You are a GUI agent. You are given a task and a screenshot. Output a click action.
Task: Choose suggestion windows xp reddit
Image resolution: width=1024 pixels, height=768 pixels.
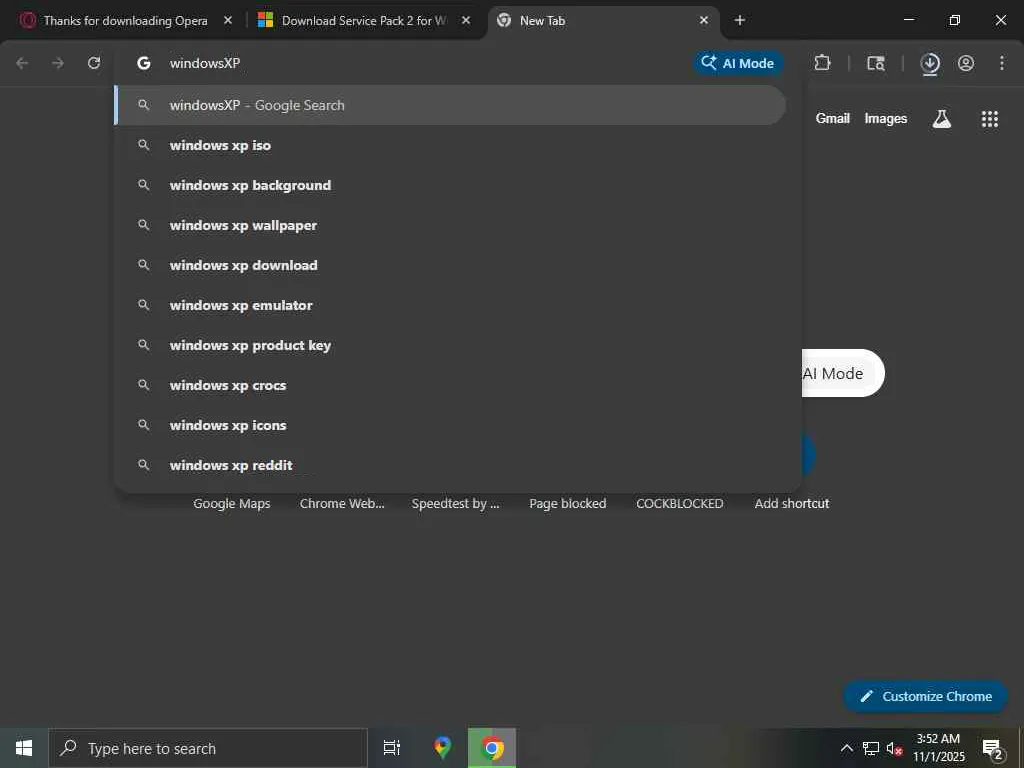coord(450,465)
